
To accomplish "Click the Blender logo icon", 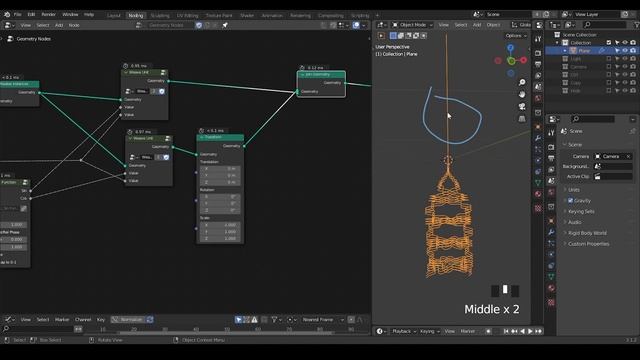I will pyautogui.click(x=7, y=14).
